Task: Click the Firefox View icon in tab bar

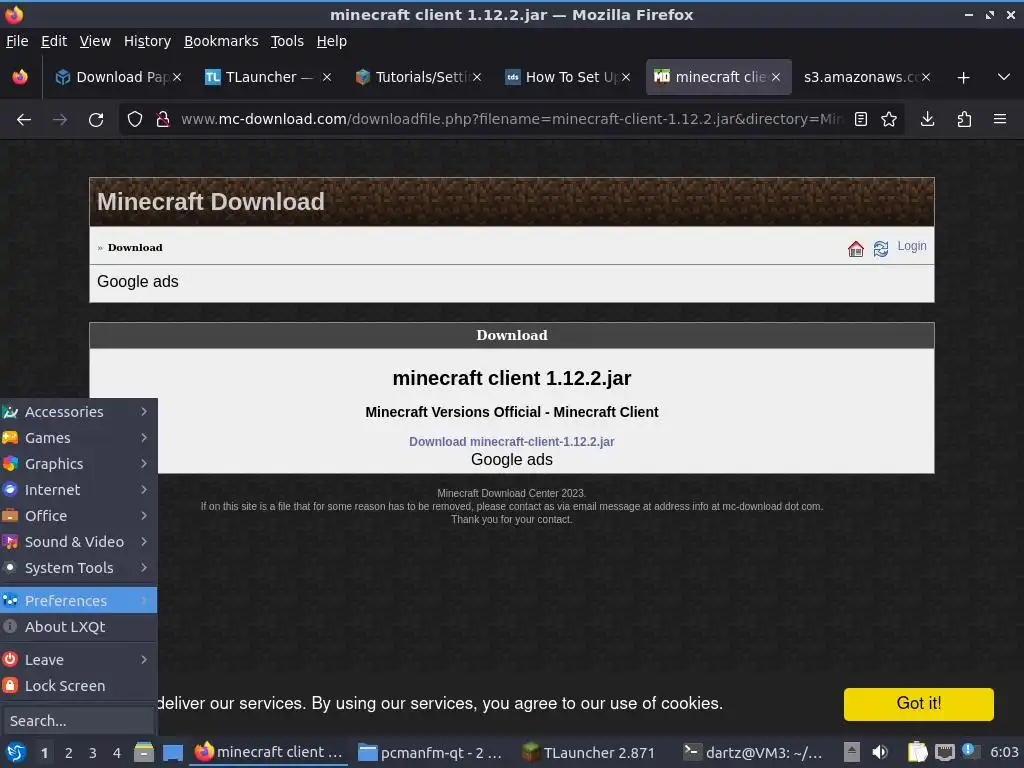Action: tap(20, 77)
